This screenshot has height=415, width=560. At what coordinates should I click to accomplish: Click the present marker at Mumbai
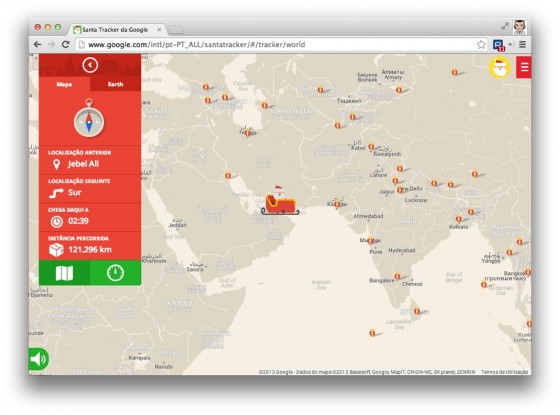[371, 241]
